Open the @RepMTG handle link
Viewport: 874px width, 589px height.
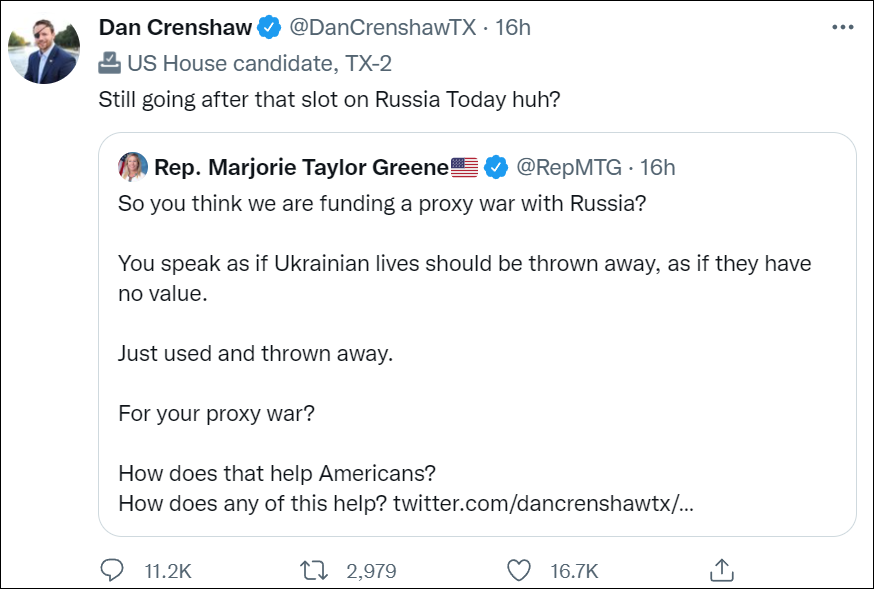point(568,167)
